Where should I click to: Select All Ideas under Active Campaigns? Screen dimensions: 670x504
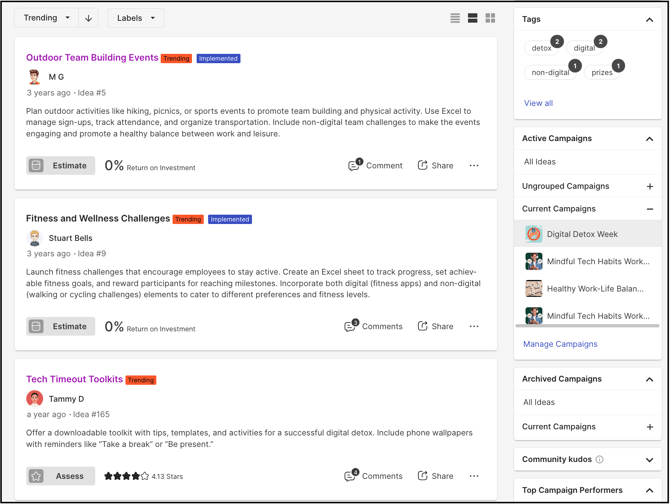(540, 162)
